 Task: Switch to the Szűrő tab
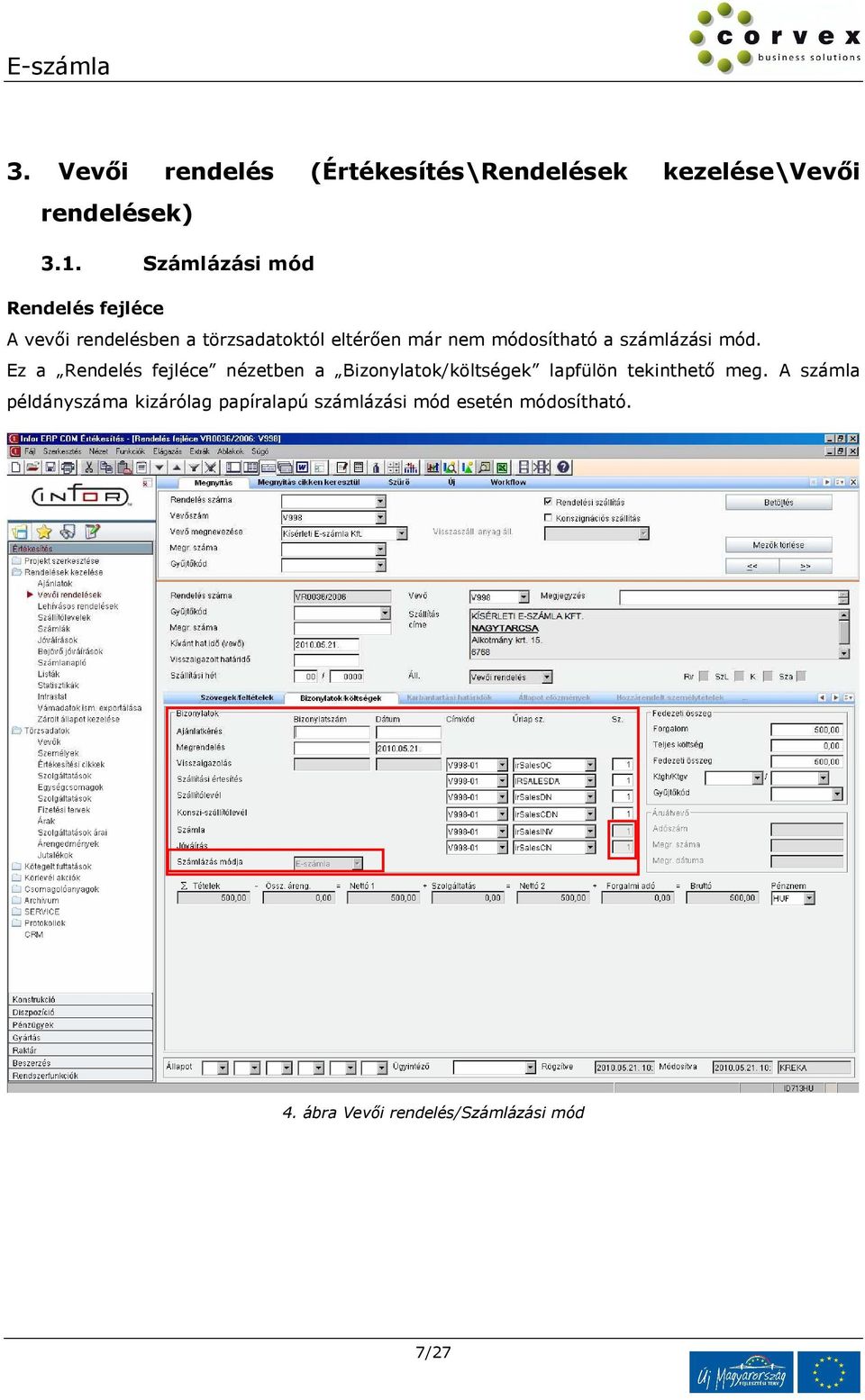(x=398, y=483)
